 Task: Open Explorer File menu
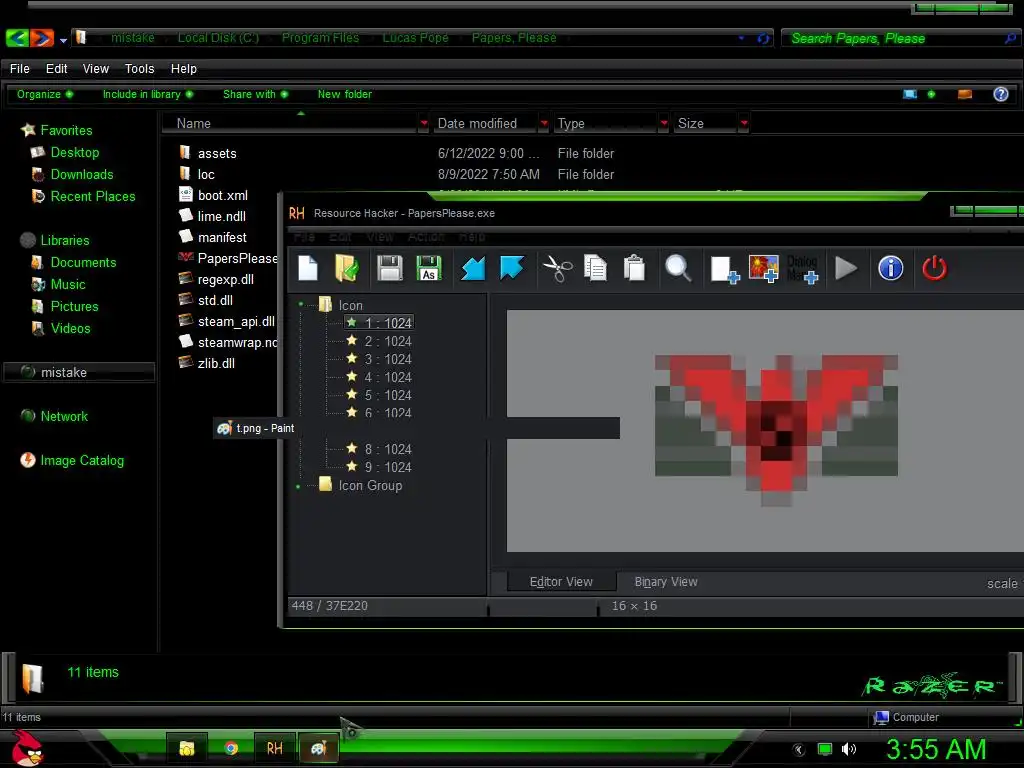click(20, 69)
